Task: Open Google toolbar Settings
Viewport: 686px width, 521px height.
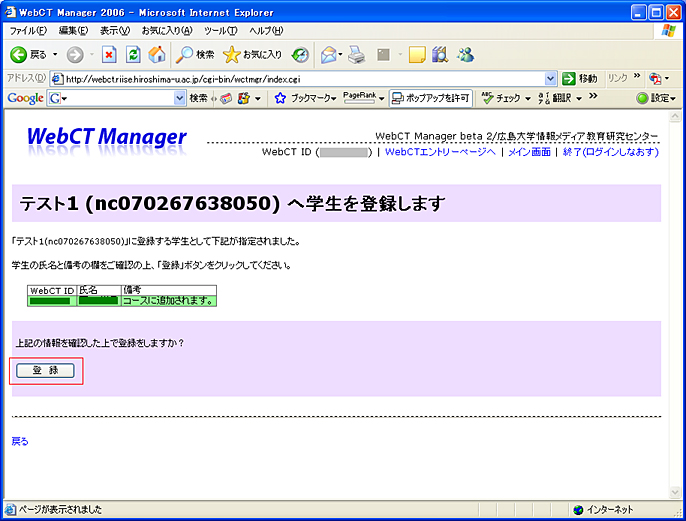Action: pos(656,98)
